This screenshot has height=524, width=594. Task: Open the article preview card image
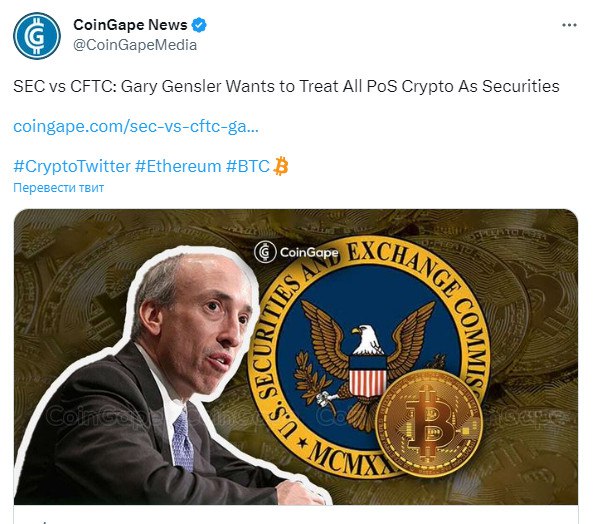(296, 357)
